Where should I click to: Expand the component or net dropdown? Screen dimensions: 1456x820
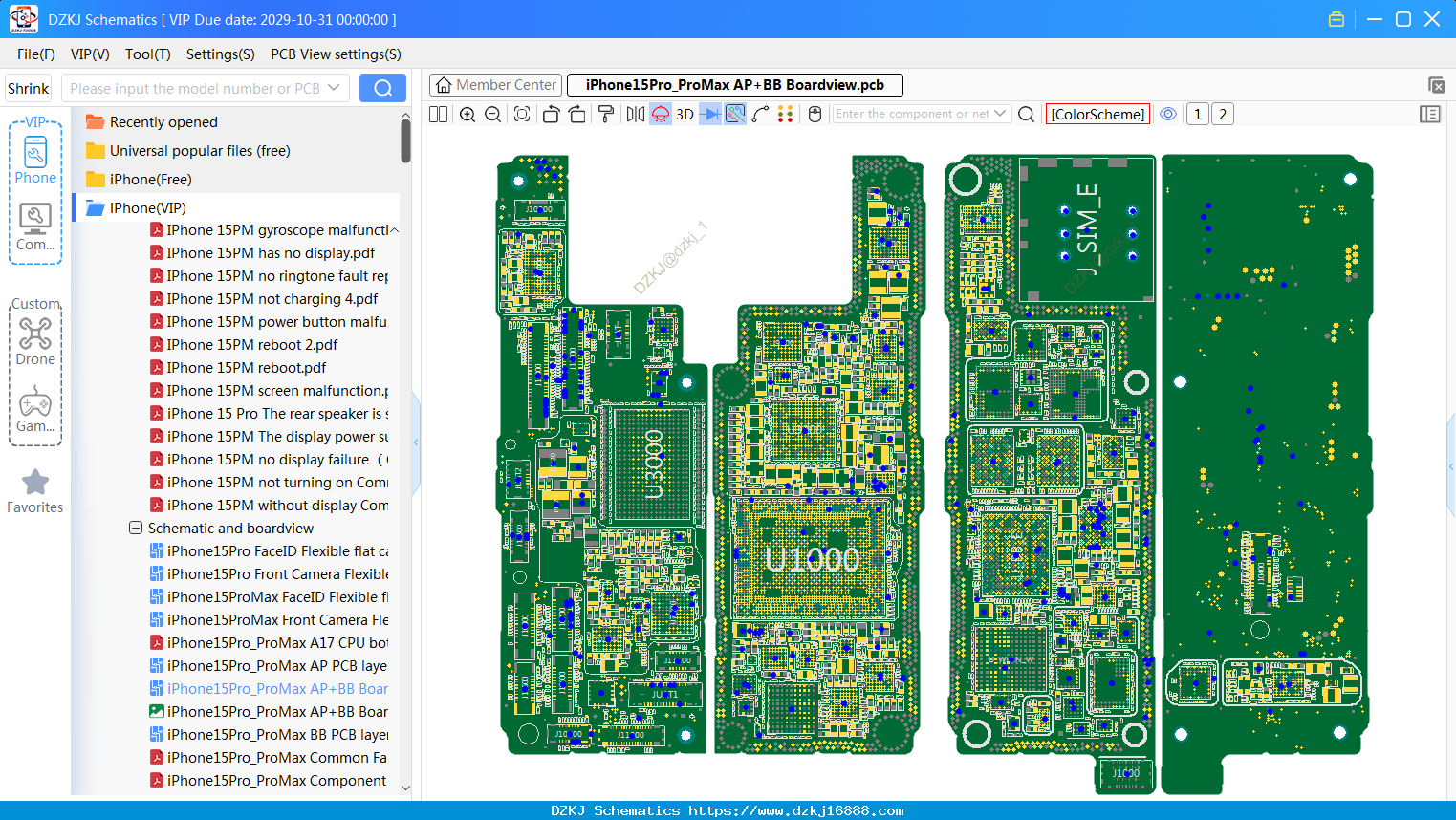click(1000, 114)
